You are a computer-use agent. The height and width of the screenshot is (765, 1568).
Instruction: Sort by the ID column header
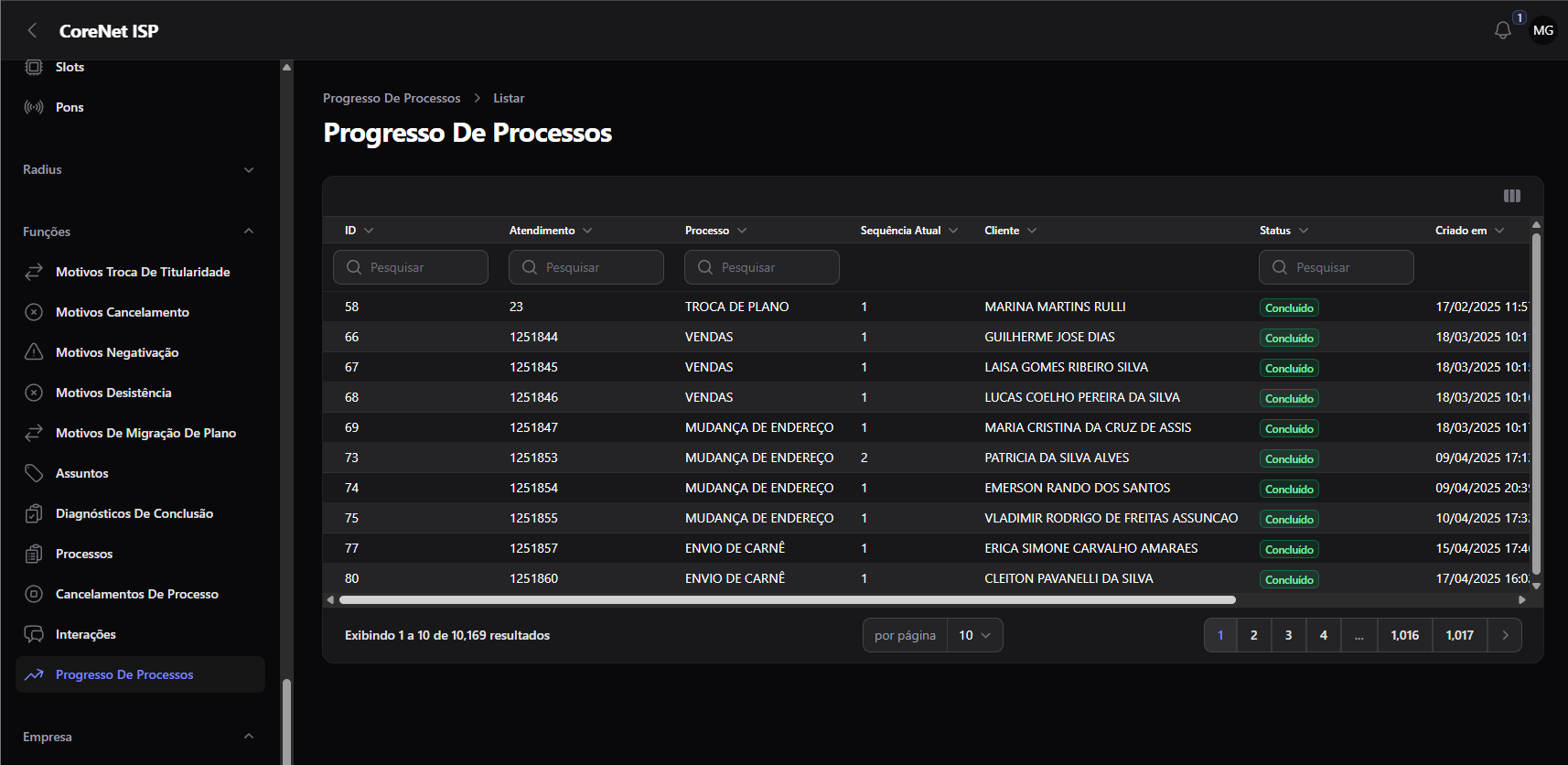click(x=359, y=231)
